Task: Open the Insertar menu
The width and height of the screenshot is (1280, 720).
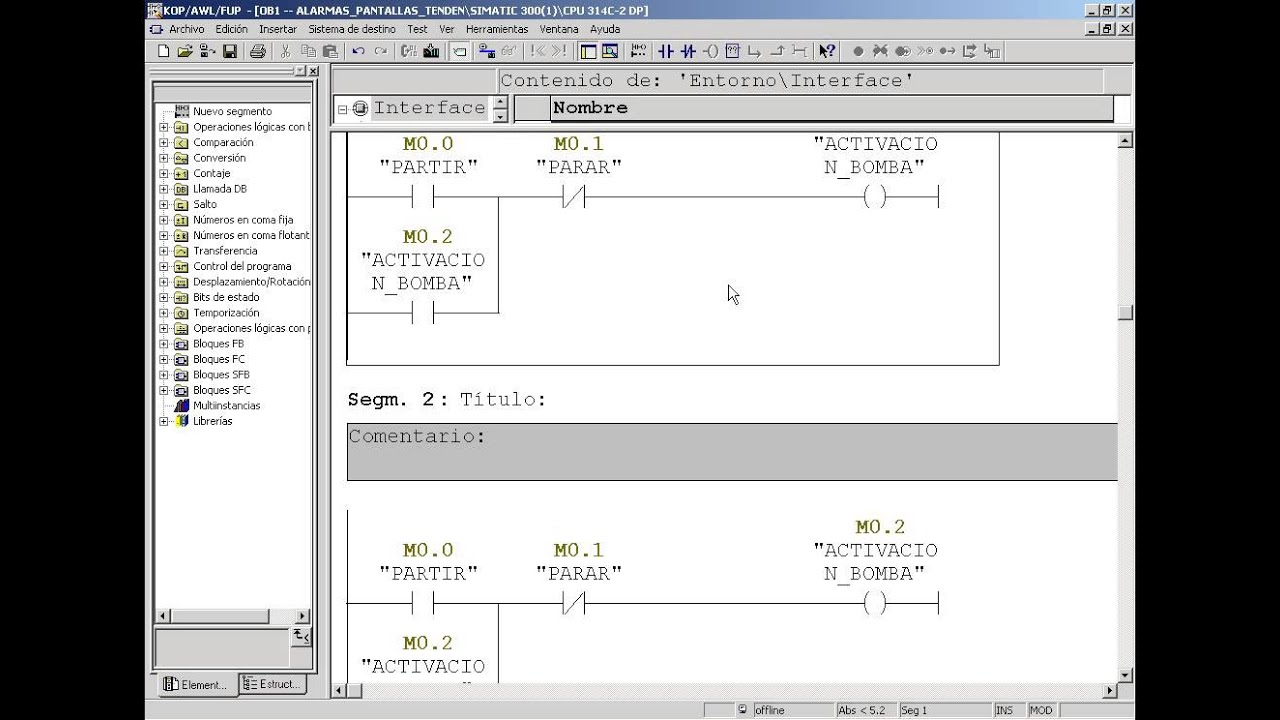Action: click(x=278, y=29)
